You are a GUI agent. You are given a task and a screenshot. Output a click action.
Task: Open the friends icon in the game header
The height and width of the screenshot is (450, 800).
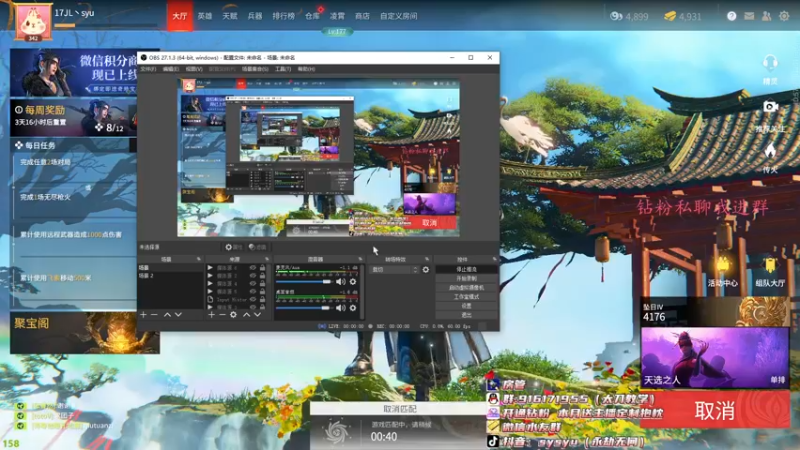click(766, 16)
